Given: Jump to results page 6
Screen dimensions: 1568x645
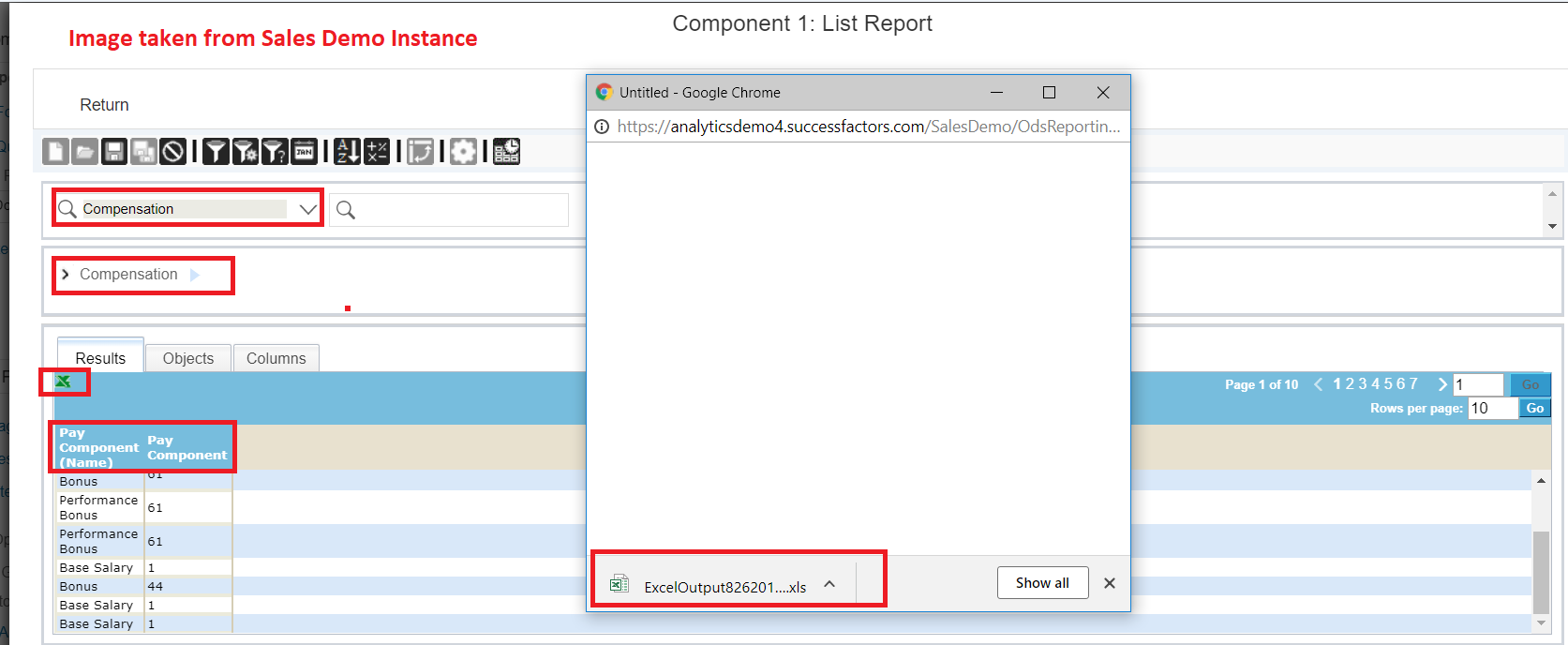Looking at the screenshot, I should [1401, 384].
